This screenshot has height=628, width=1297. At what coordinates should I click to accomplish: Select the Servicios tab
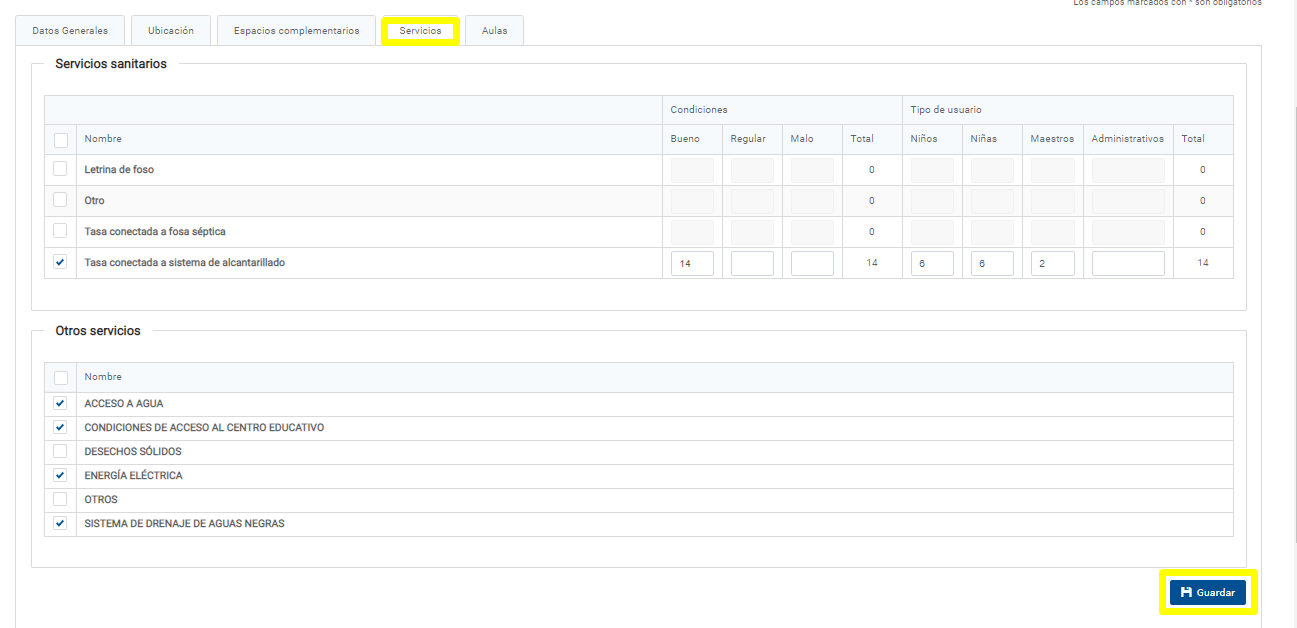point(420,31)
